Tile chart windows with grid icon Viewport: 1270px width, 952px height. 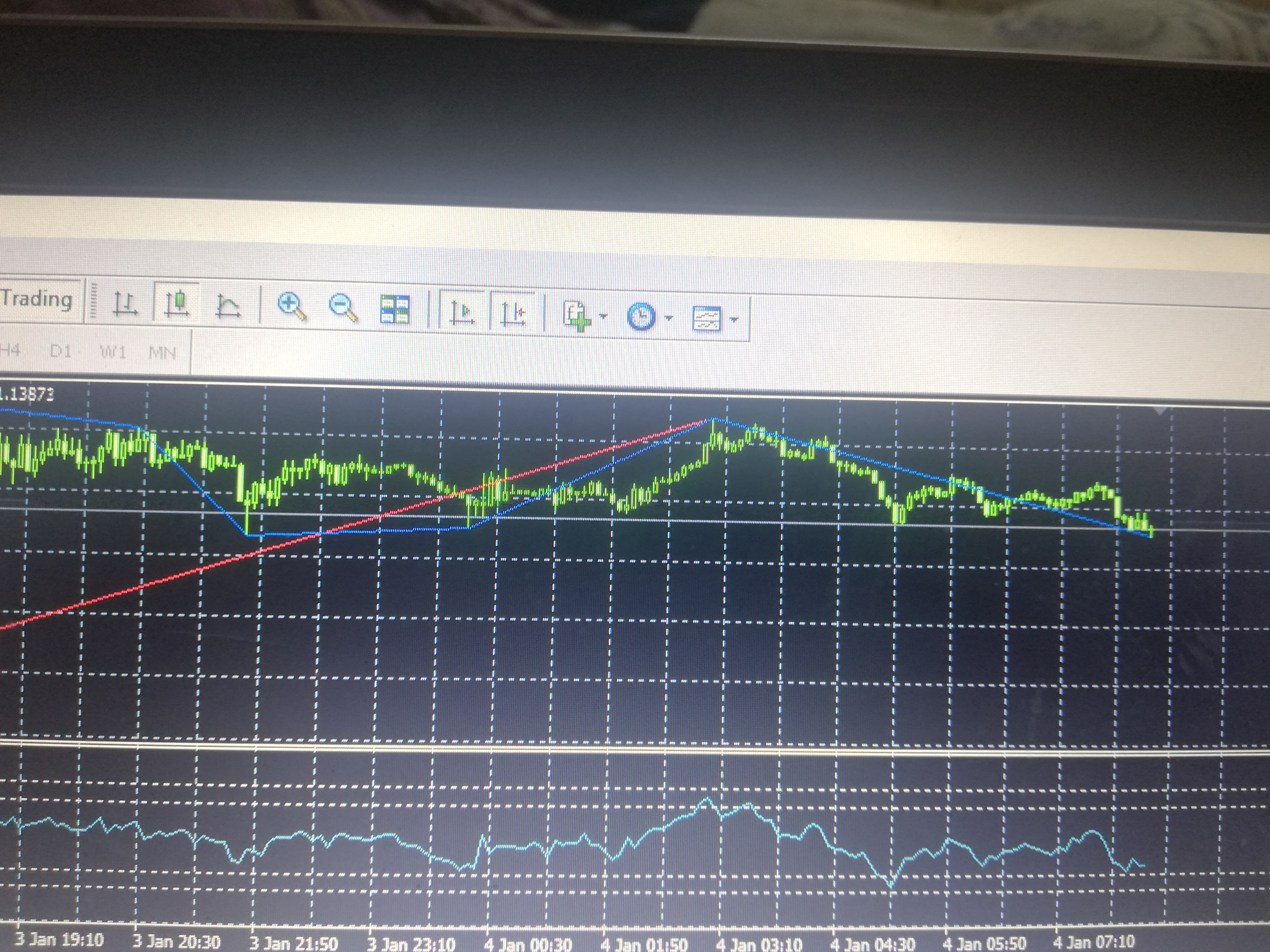(395, 309)
